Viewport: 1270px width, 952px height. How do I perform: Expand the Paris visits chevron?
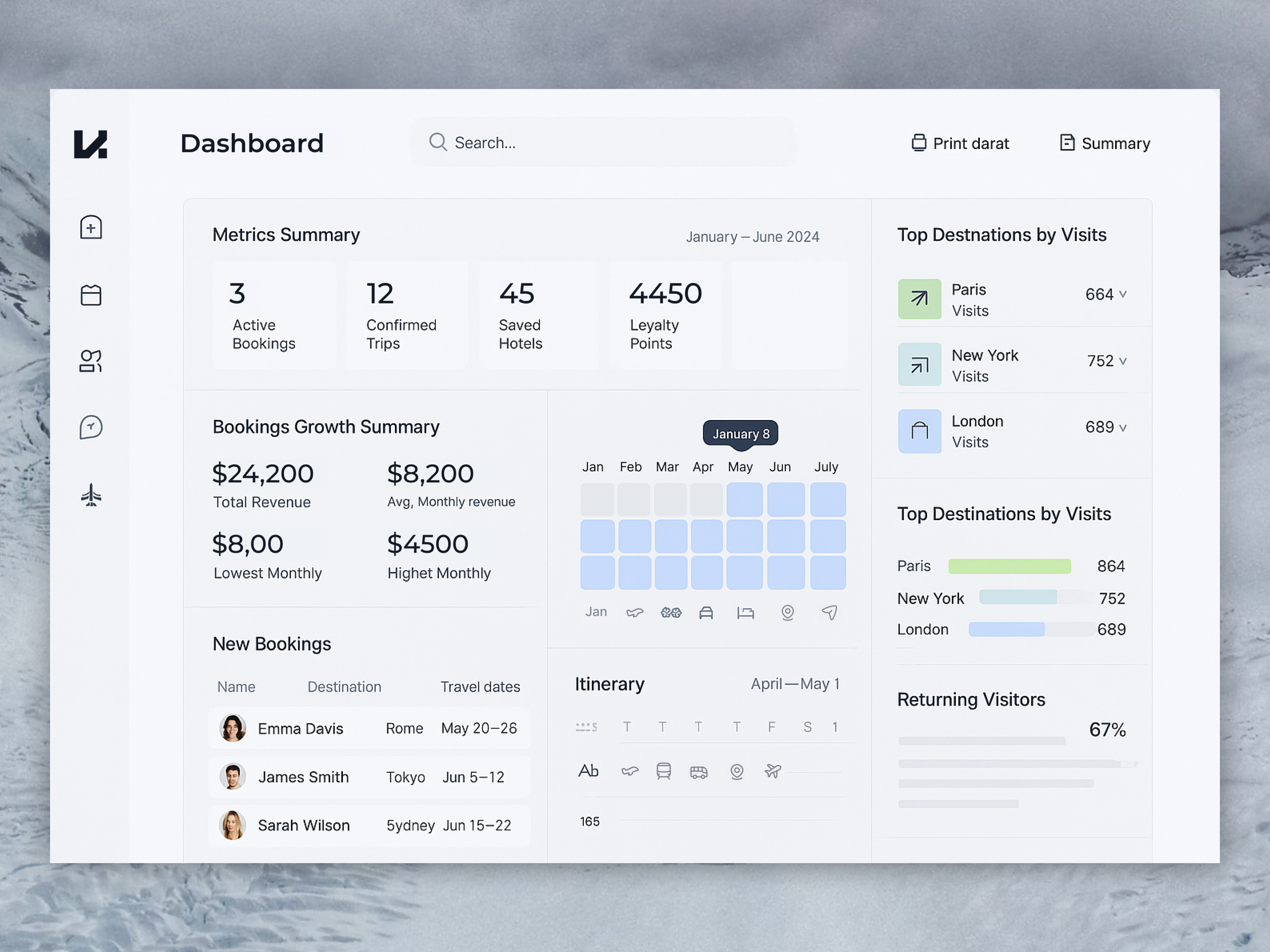(1122, 294)
